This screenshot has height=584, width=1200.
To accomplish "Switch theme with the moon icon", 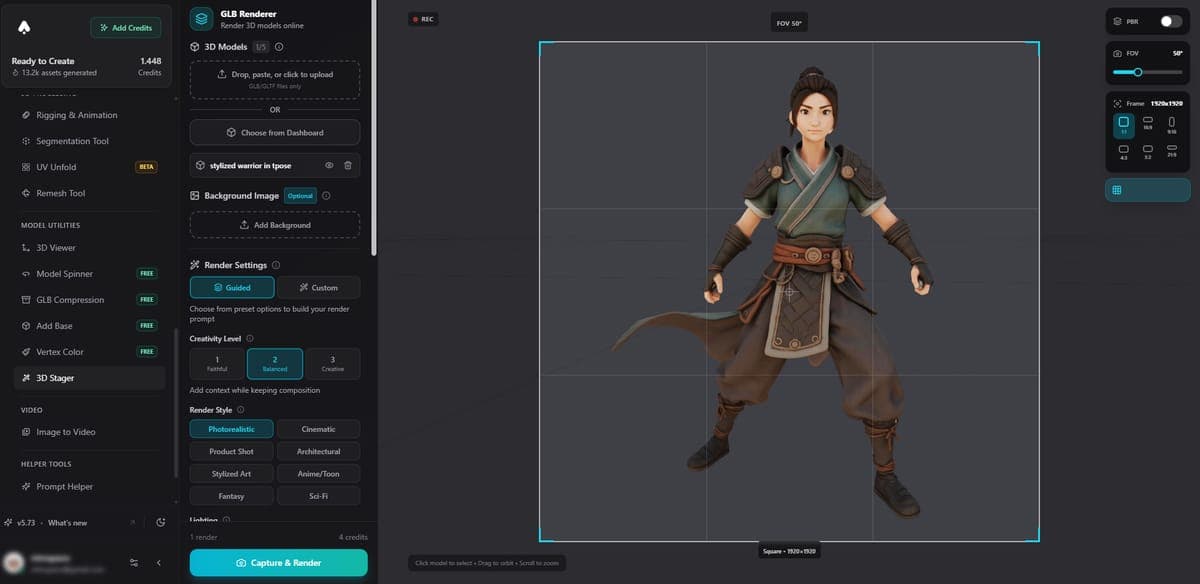I will [161, 523].
